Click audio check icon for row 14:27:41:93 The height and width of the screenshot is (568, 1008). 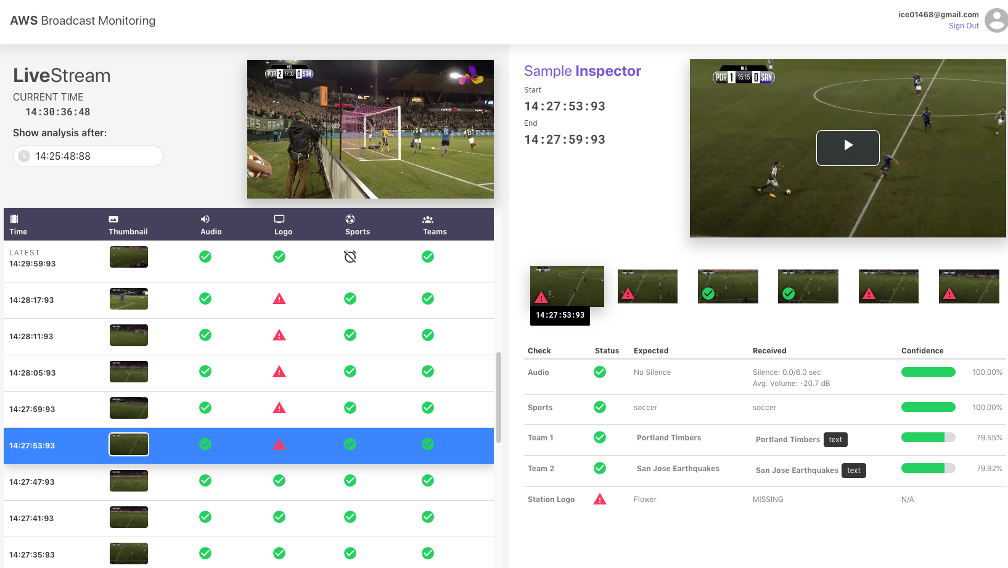205,517
